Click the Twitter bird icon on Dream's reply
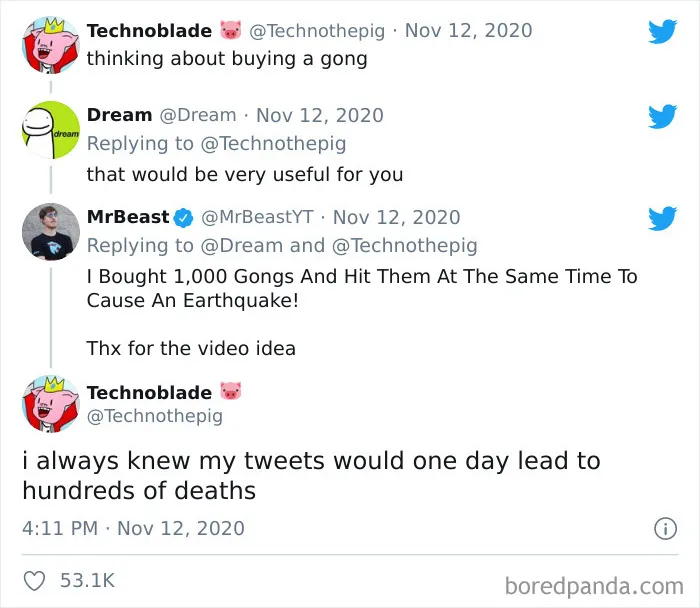Screen dimensions: 700x608 [x=662, y=116]
